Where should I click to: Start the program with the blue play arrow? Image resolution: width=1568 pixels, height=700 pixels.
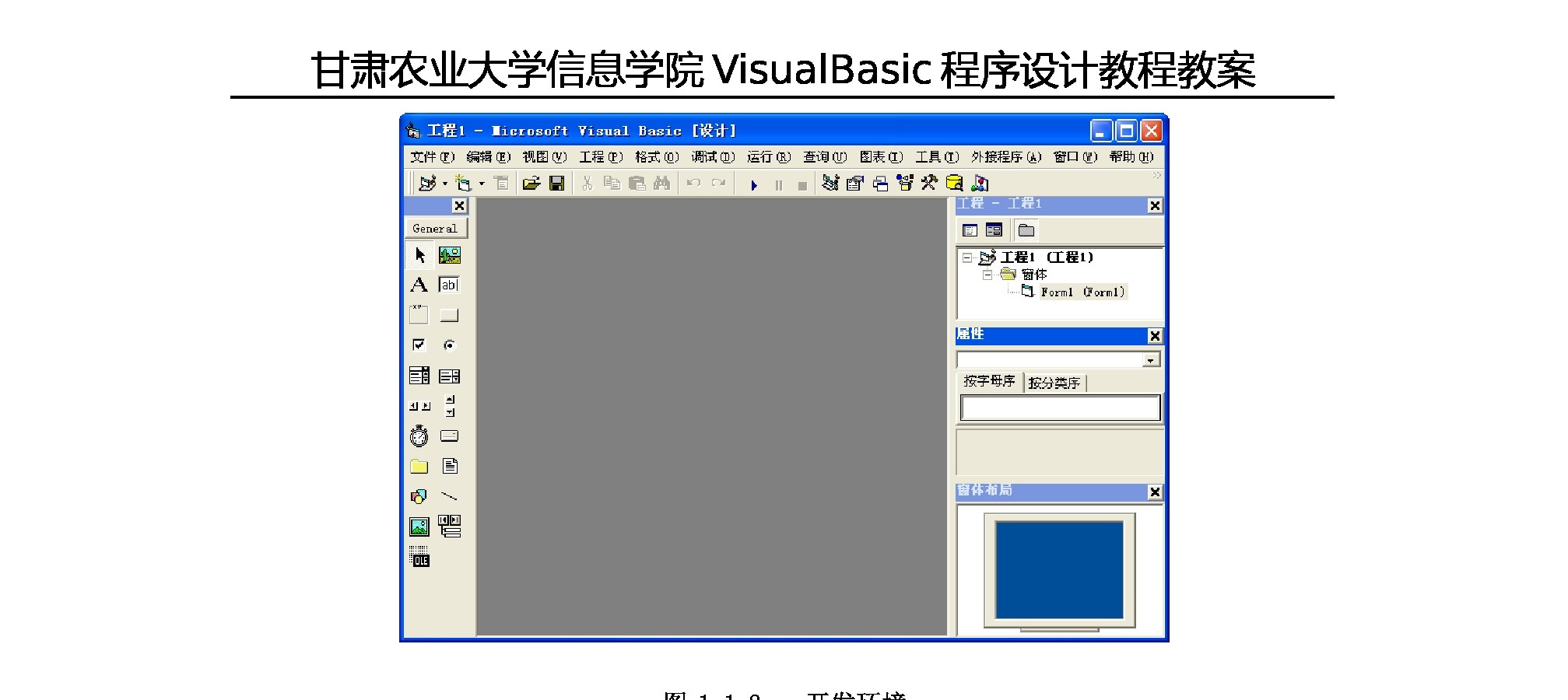coord(753,185)
